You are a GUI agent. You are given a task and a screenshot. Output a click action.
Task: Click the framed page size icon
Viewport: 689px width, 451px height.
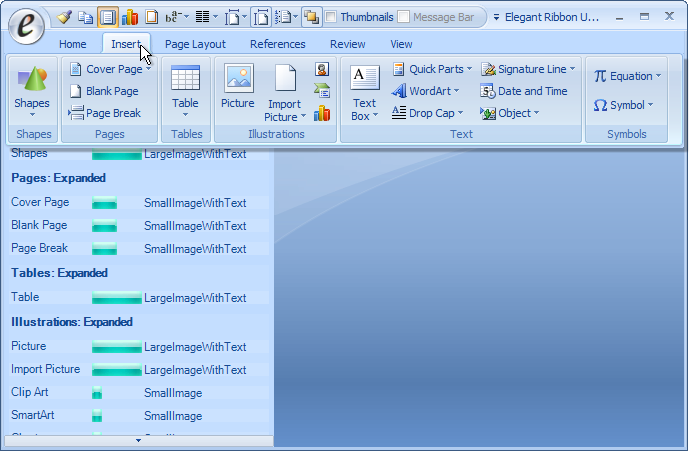tap(232, 18)
